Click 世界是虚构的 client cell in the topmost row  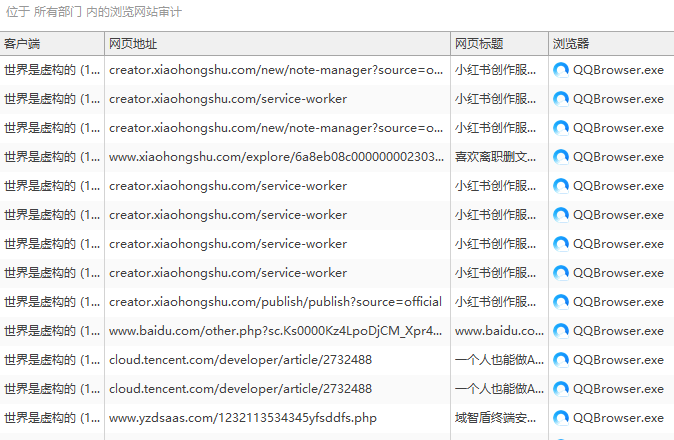point(52,70)
